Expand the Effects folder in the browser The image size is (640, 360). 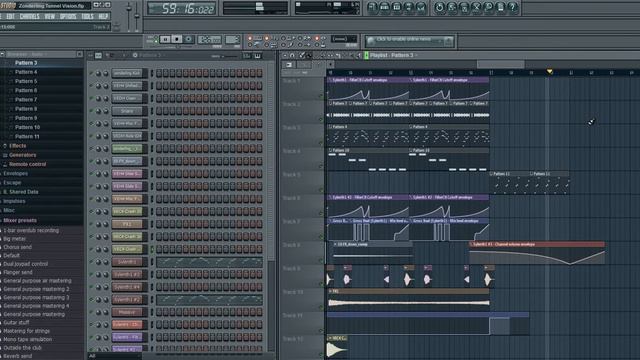tap(17, 146)
